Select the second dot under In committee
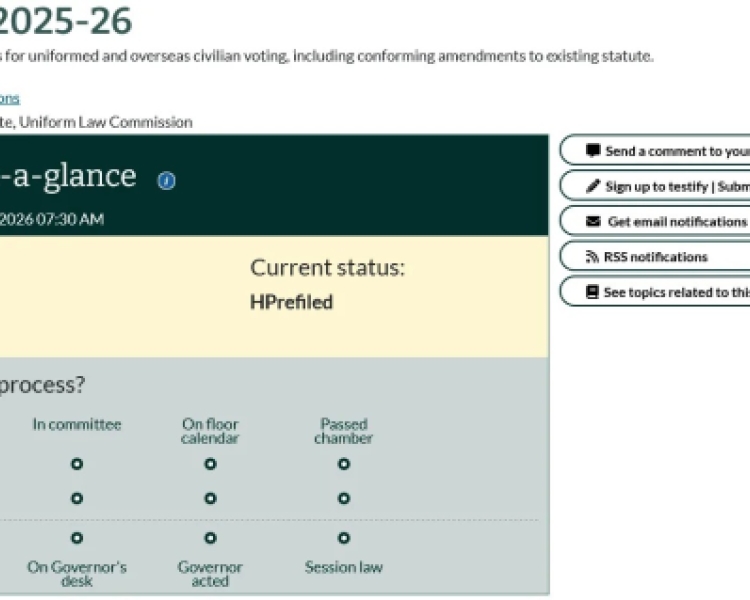 point(77,498)
